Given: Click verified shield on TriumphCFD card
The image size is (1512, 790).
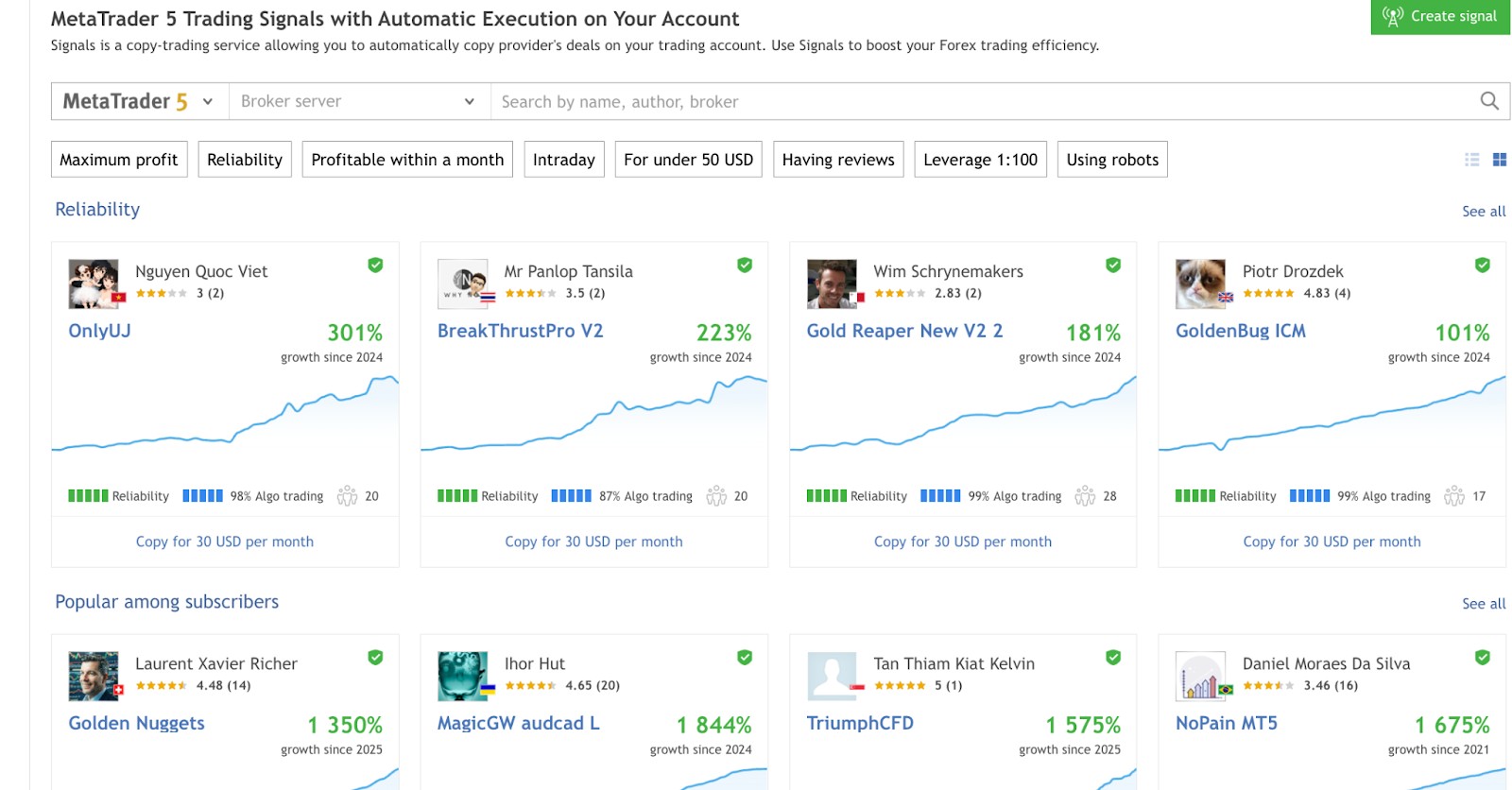Looking at the screenshot, I should (x=1113, y=658).
